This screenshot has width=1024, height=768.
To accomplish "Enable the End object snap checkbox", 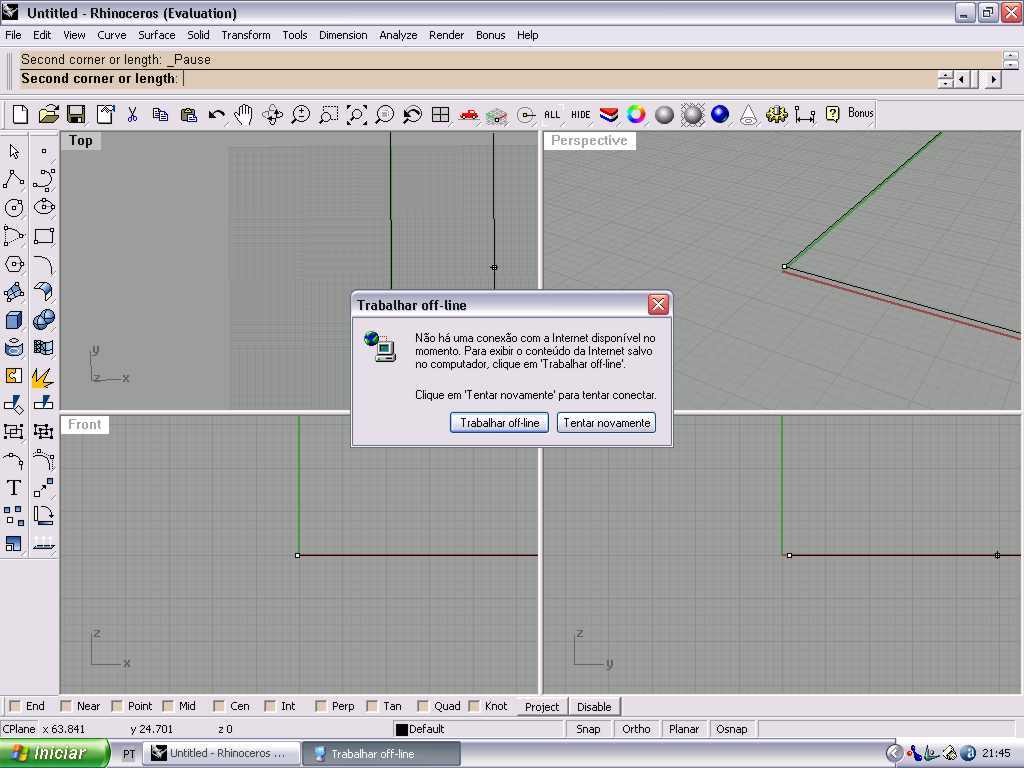I will [x=14, y=706].
